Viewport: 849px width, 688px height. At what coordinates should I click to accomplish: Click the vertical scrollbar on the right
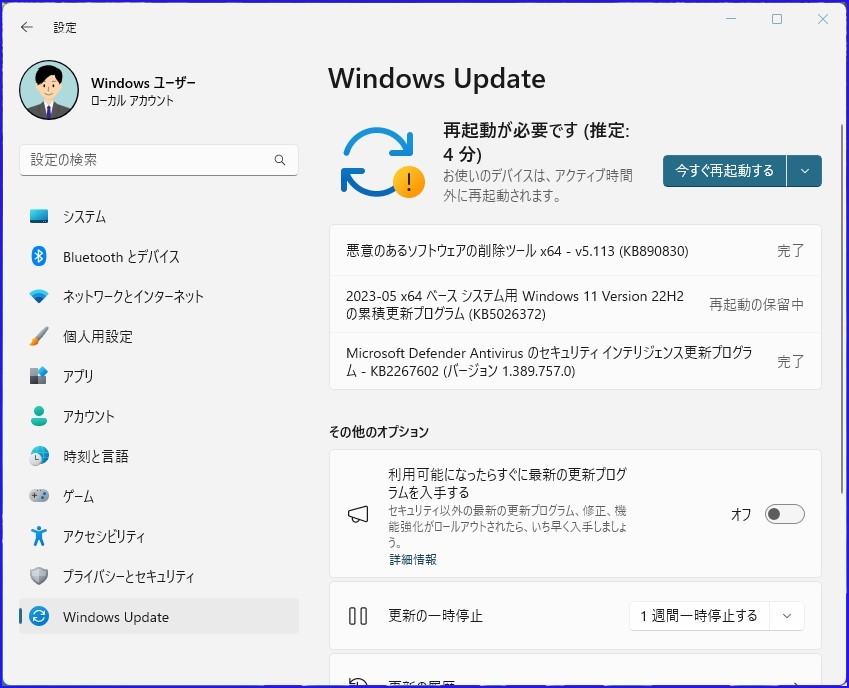coord(842,309)
